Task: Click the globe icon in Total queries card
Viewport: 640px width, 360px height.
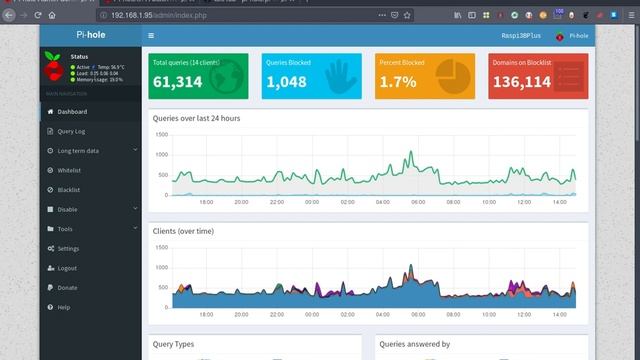Action: pyautogui.click(x=227, y=76)
